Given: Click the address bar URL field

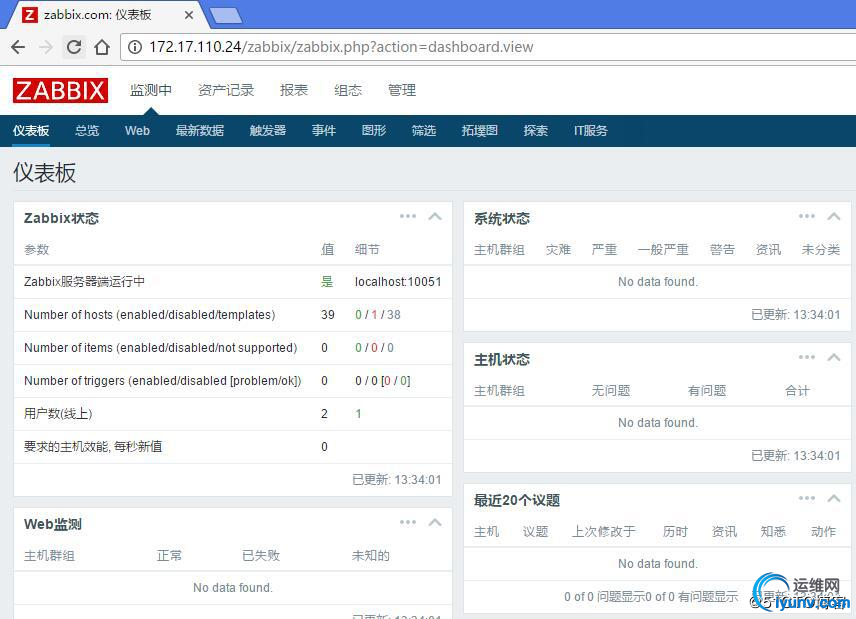Looking at the screenshot, I should (x=489, y=47).
